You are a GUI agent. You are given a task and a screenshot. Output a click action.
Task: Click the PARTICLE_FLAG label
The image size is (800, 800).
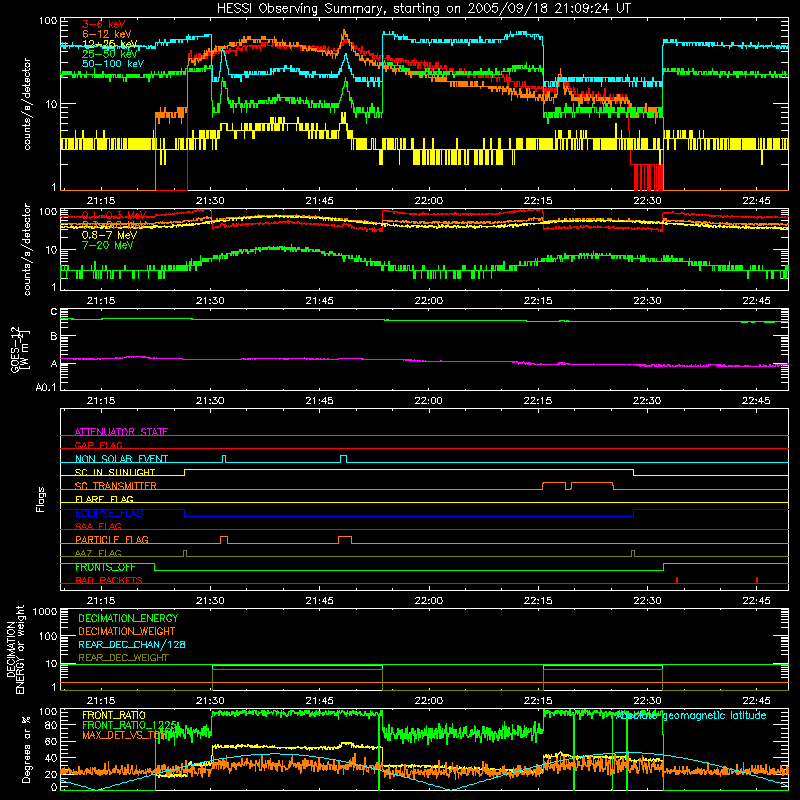coord(112,540)
